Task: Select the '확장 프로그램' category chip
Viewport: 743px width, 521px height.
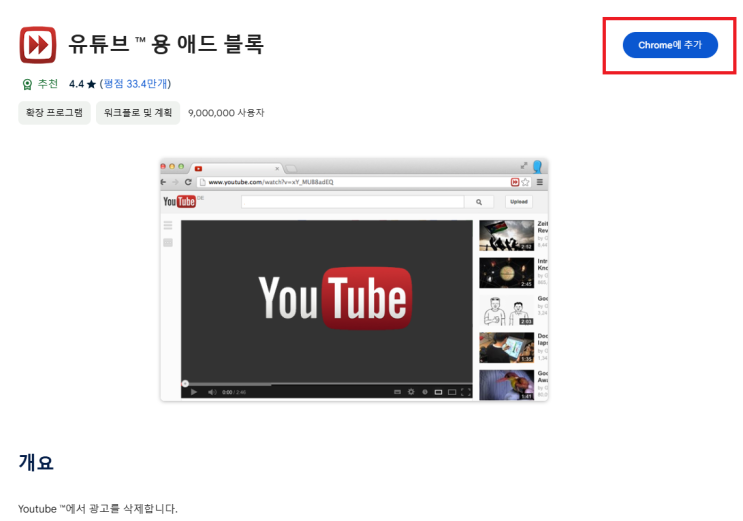Action: [54, 113]
